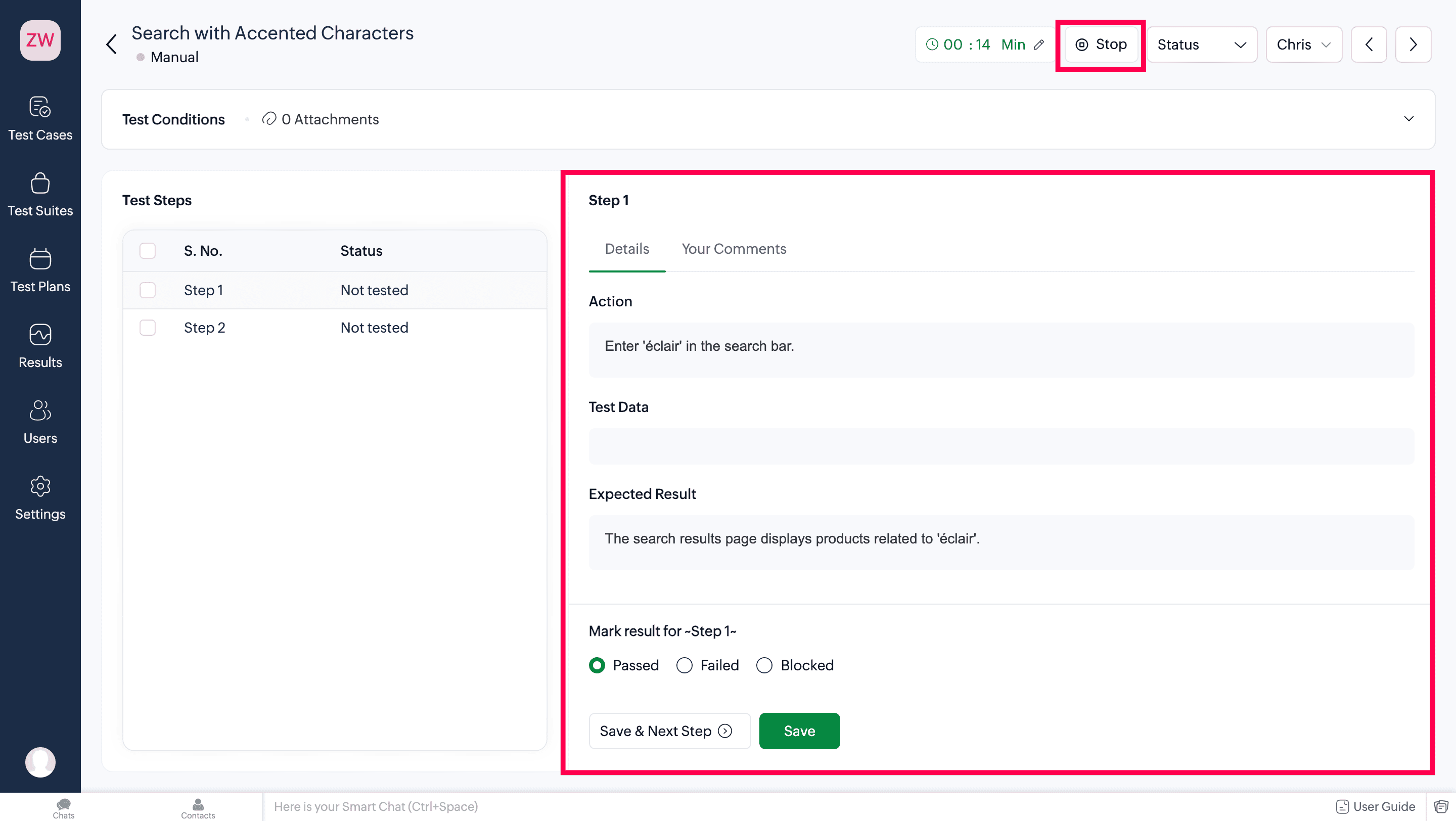Select the Failed radio button

[685, 665]
